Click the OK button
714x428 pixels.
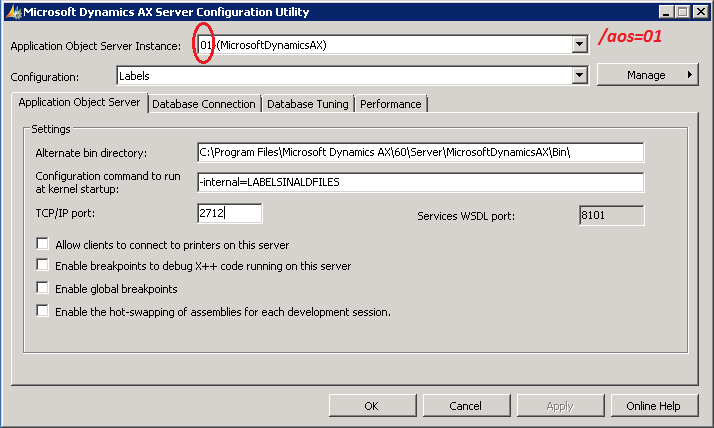tap(372, 406)
